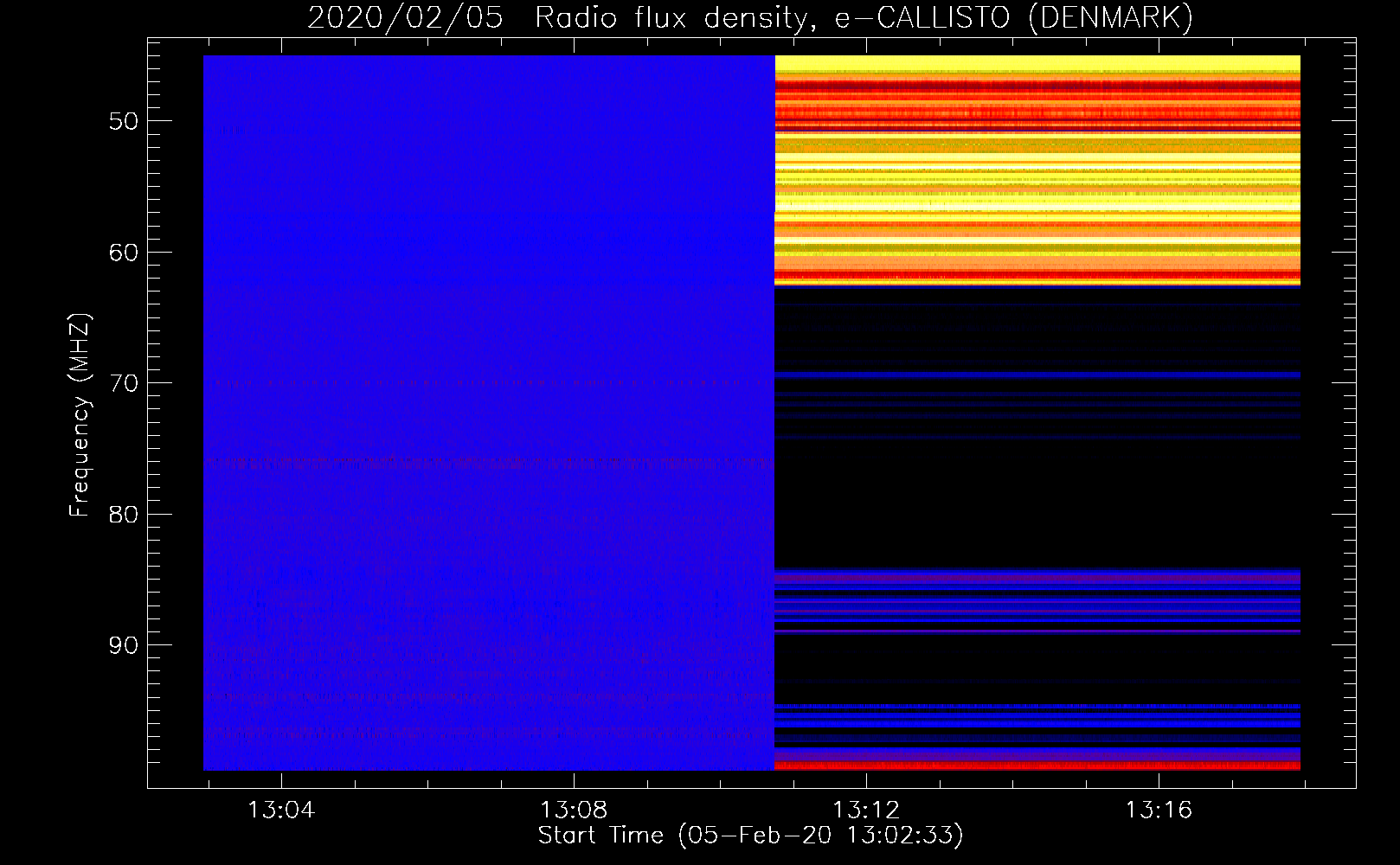Viewport: 1400px width, 865px height.
Task: Select the 'Frequency (MHZ)' axis label
Action: pyautogui.click(x=79, y=414)
